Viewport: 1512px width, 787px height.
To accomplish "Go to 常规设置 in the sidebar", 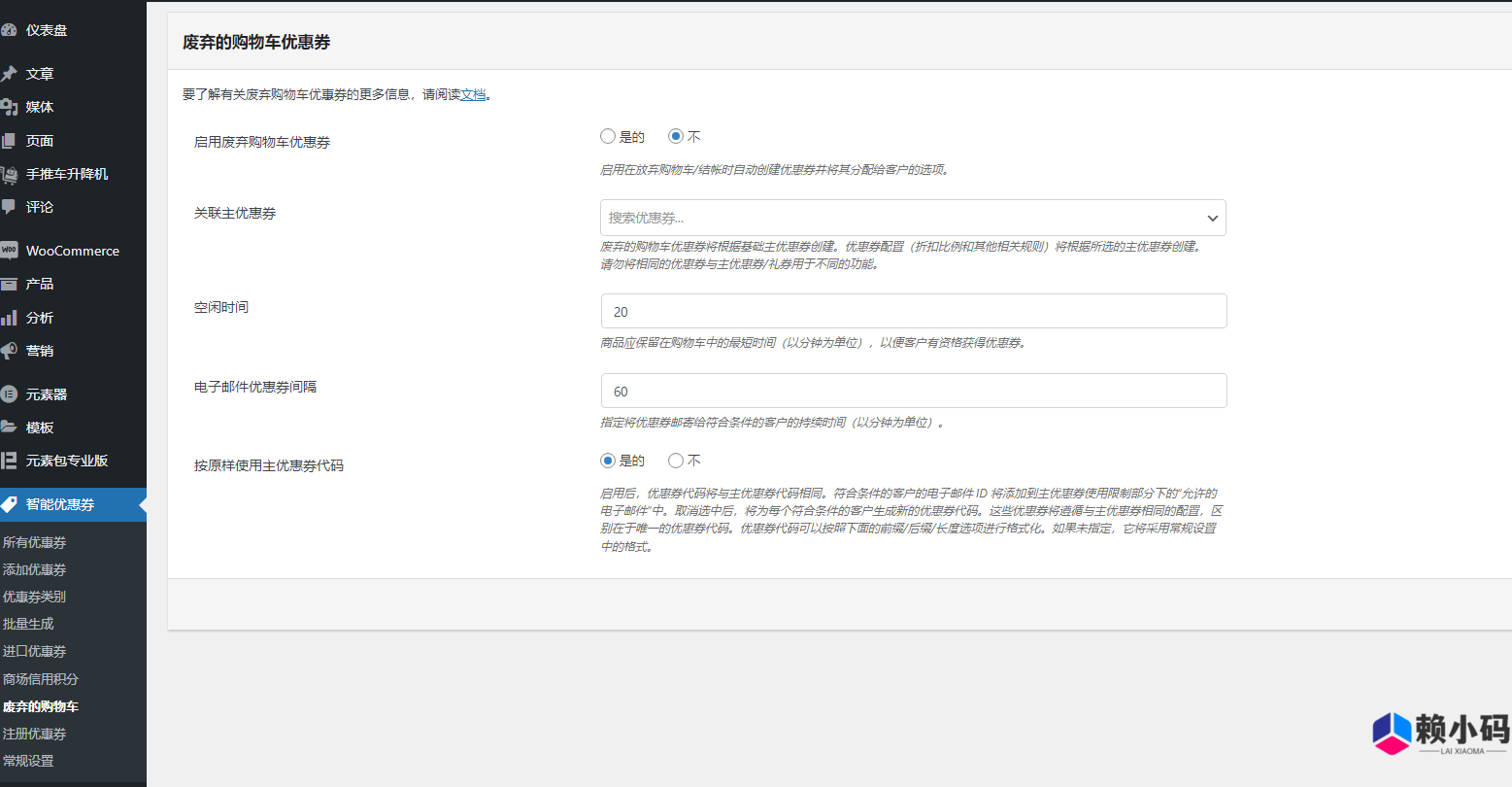I will tap(28, 761).
